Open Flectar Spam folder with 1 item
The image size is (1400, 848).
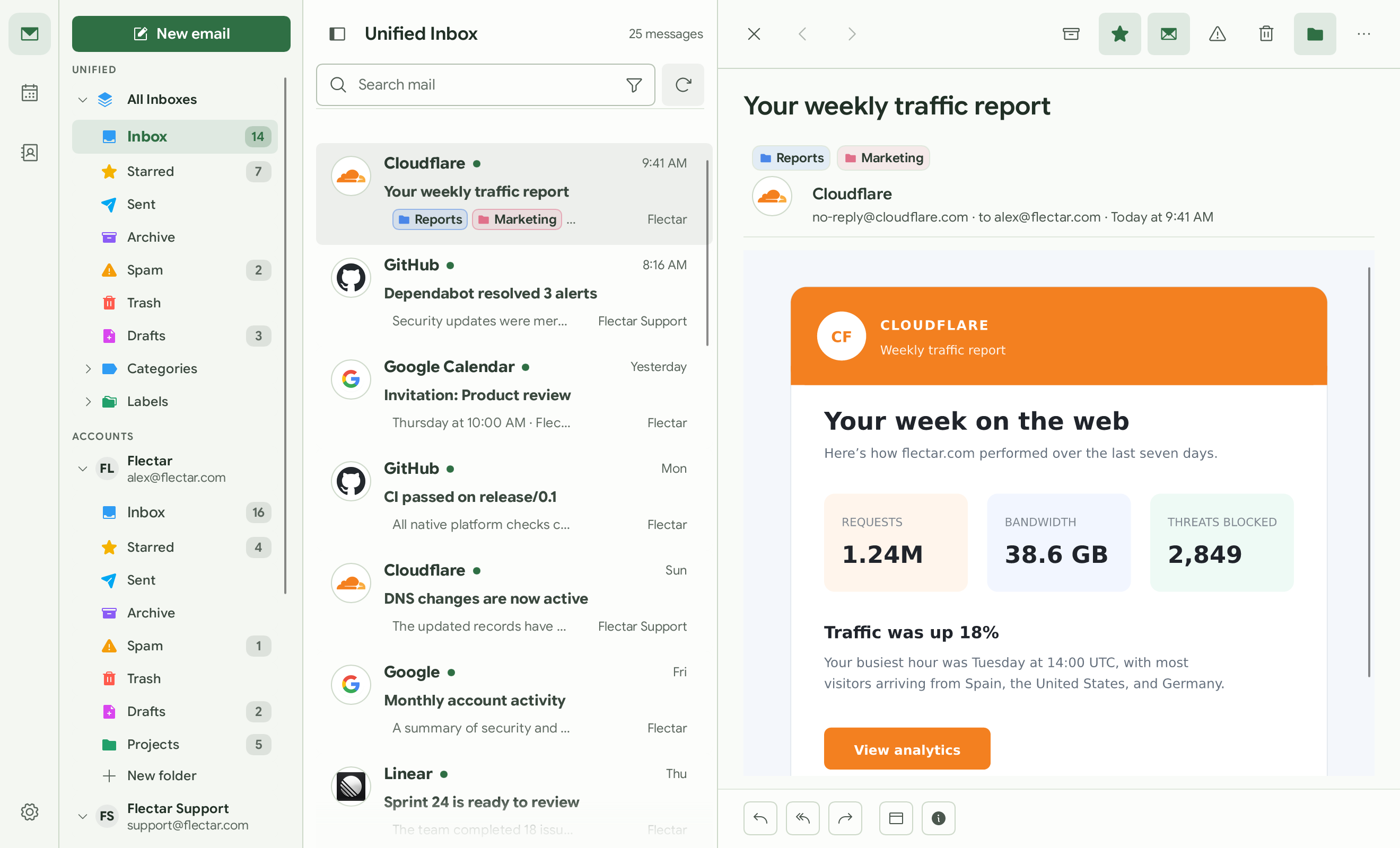pos(175,646)
